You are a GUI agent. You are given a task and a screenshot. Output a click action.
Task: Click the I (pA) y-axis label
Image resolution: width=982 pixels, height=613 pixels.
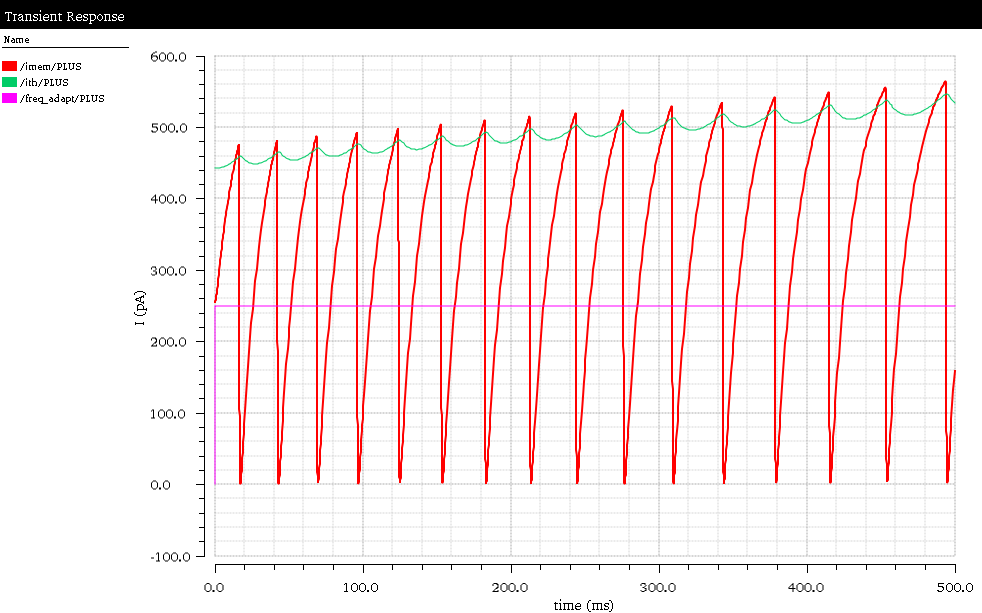coord(140,308)
